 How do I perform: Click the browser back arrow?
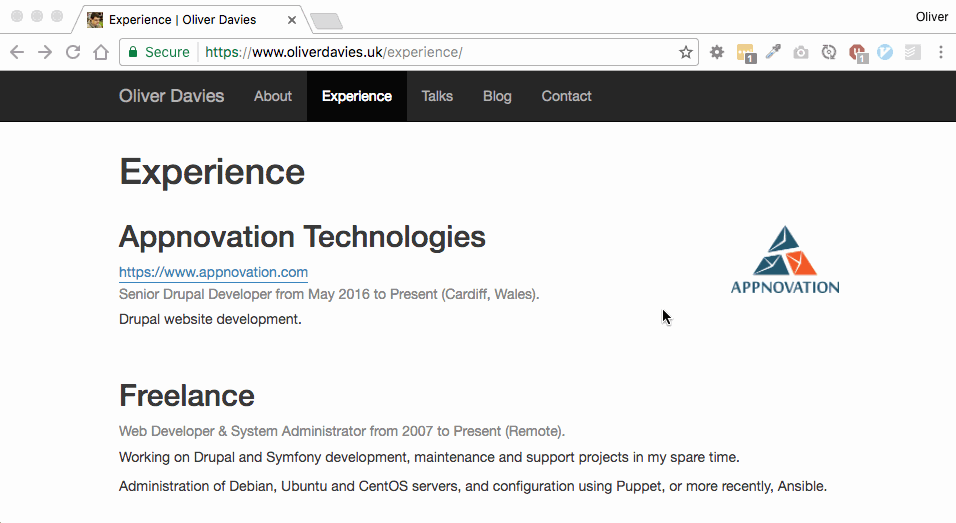pos(17,53)
